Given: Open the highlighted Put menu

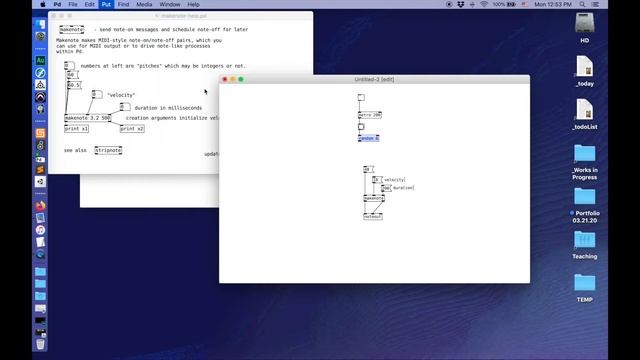Looking at the screenshot, I should 106,4.
